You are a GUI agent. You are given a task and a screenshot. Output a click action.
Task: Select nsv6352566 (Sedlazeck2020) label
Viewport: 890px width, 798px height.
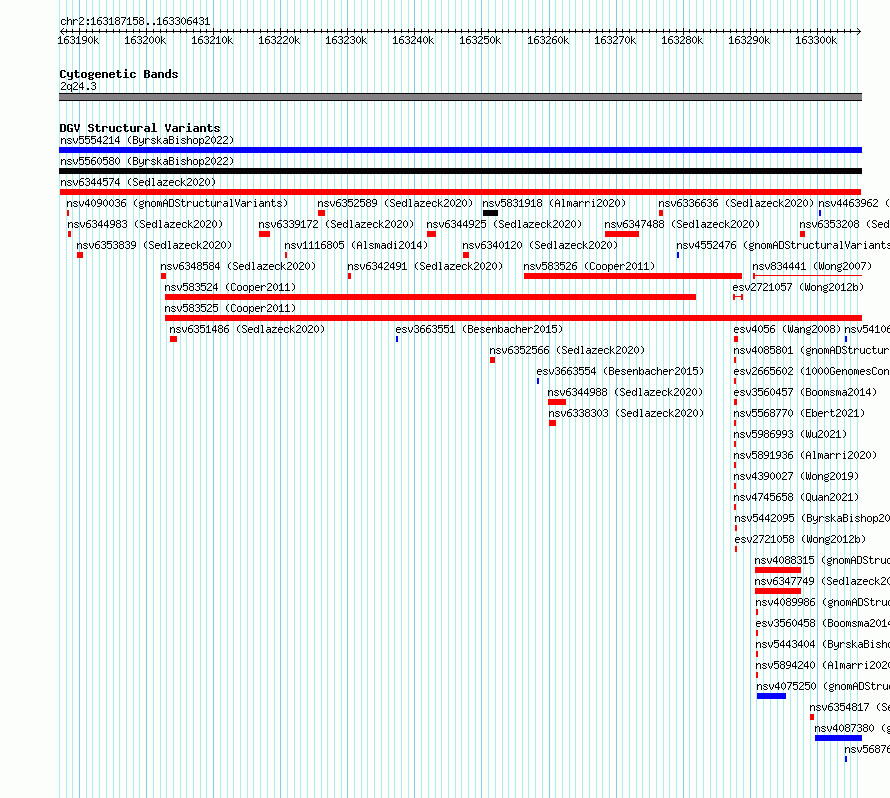[567, 350]
